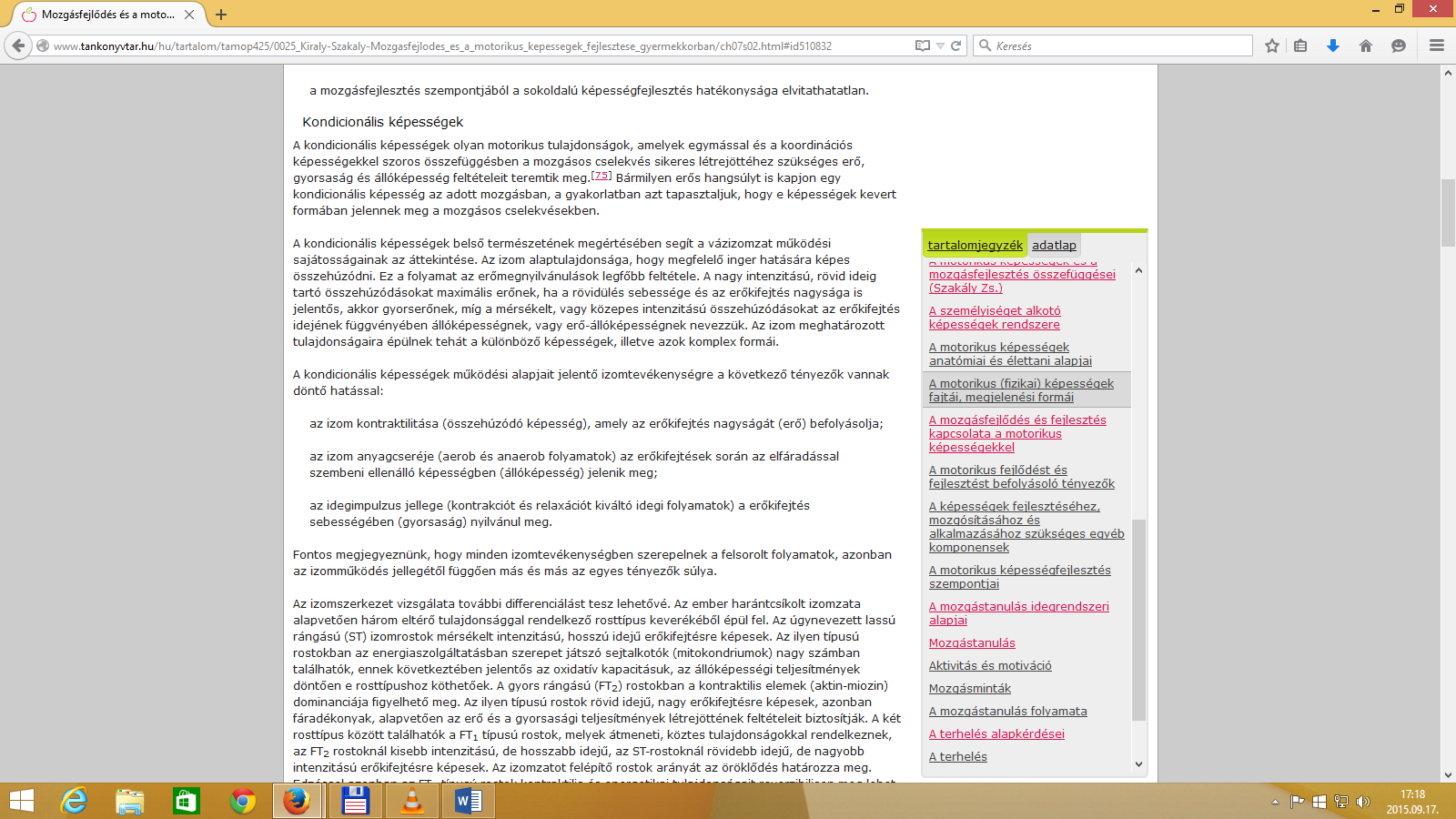Go back with the browser back arrow
Screen dimensions: 1456x819
[x=18, y=45]
